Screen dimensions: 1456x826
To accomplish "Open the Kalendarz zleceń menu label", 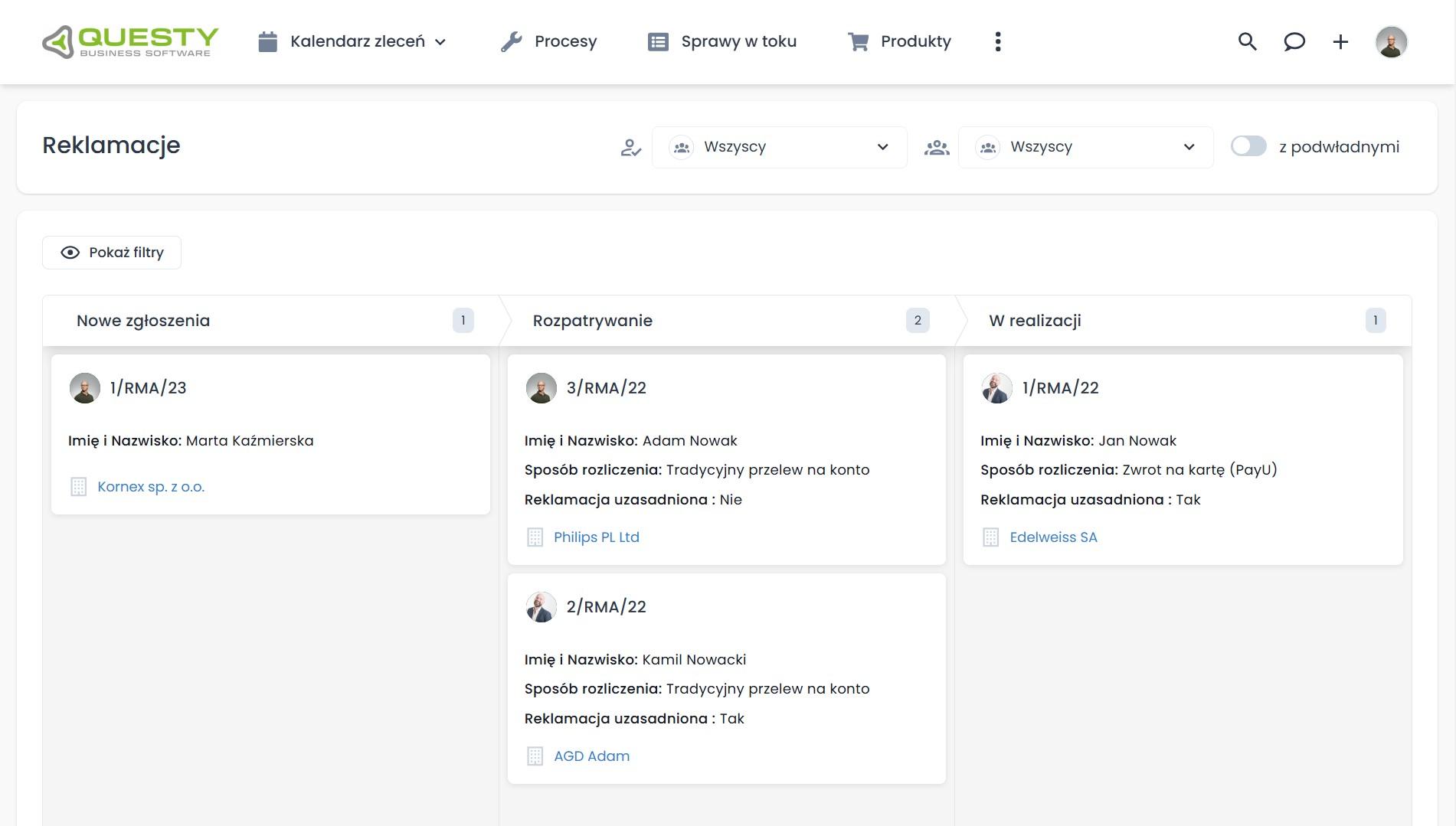I will click(357, 41).
